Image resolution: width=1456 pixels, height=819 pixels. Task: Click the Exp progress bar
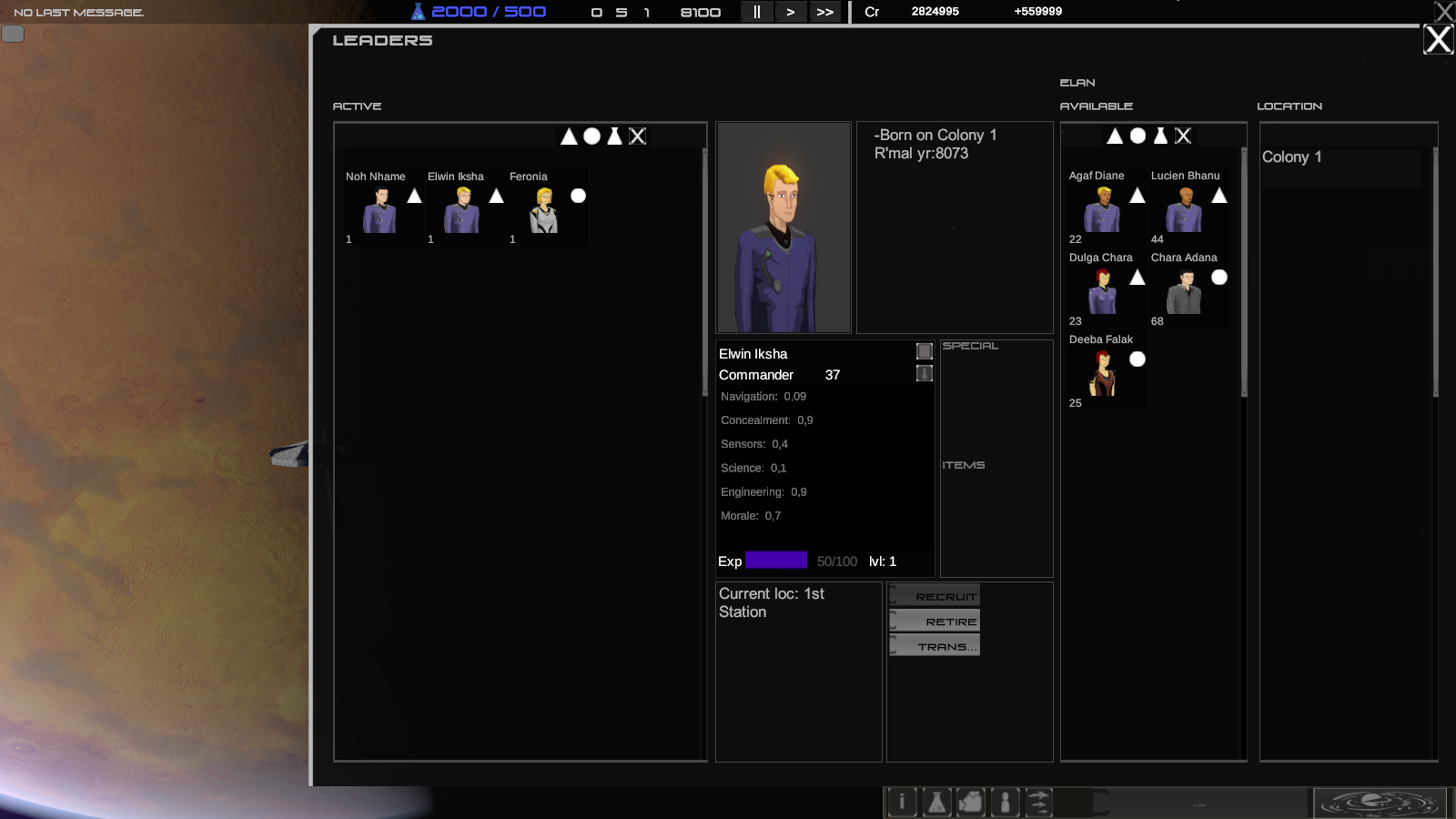pos(776,560)
